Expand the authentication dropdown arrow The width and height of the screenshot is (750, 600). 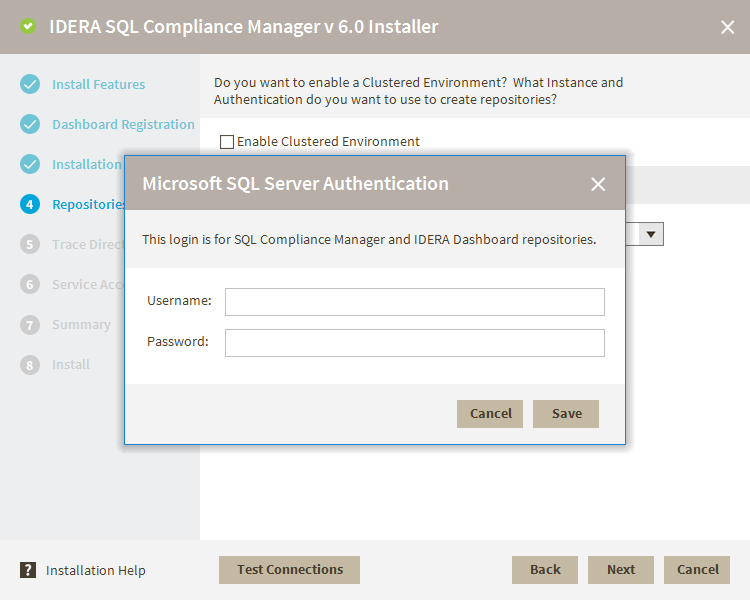tap(651, 234)
